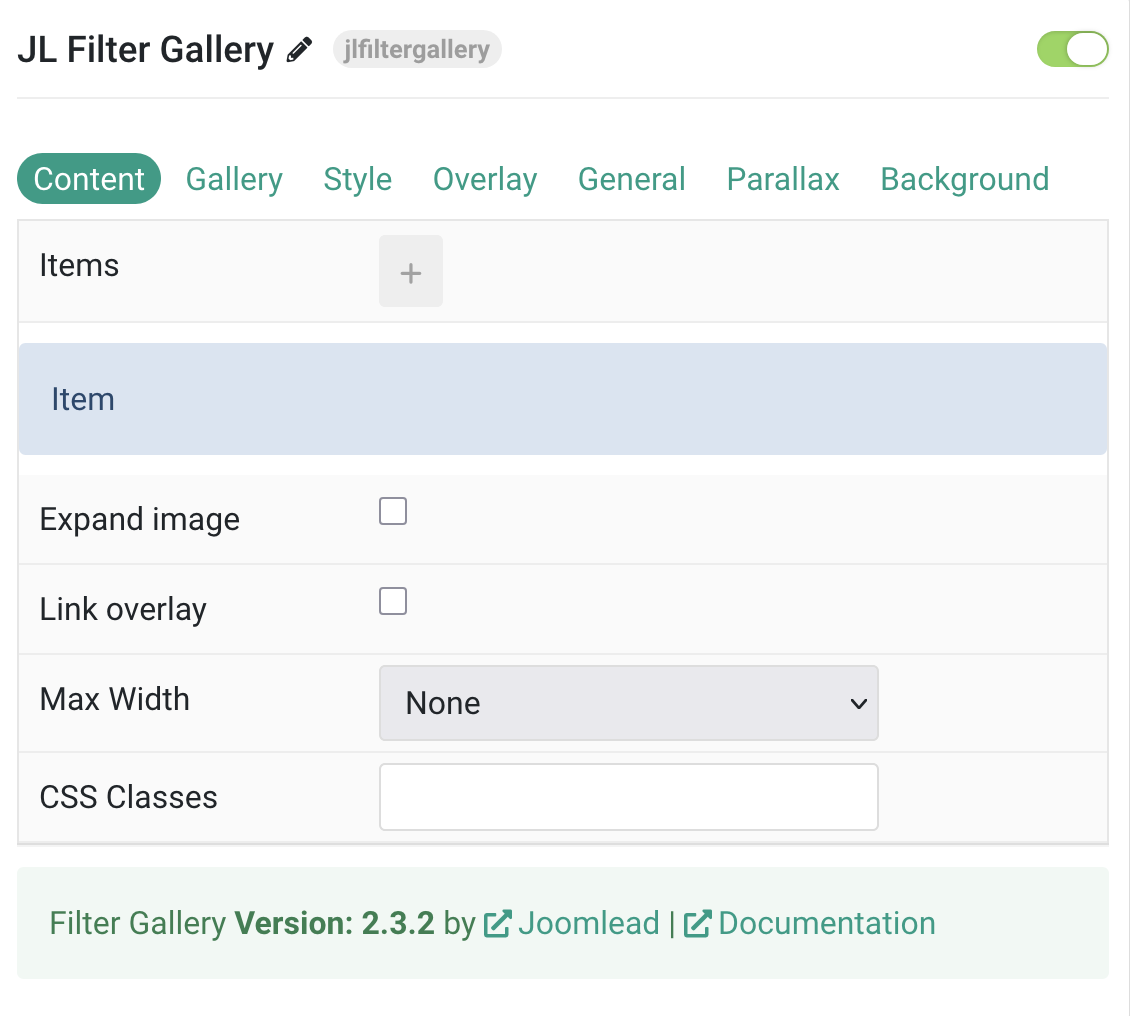Open the Documentation link
The width and height of the screenshot is (1130, 1016).
point(827,924)
